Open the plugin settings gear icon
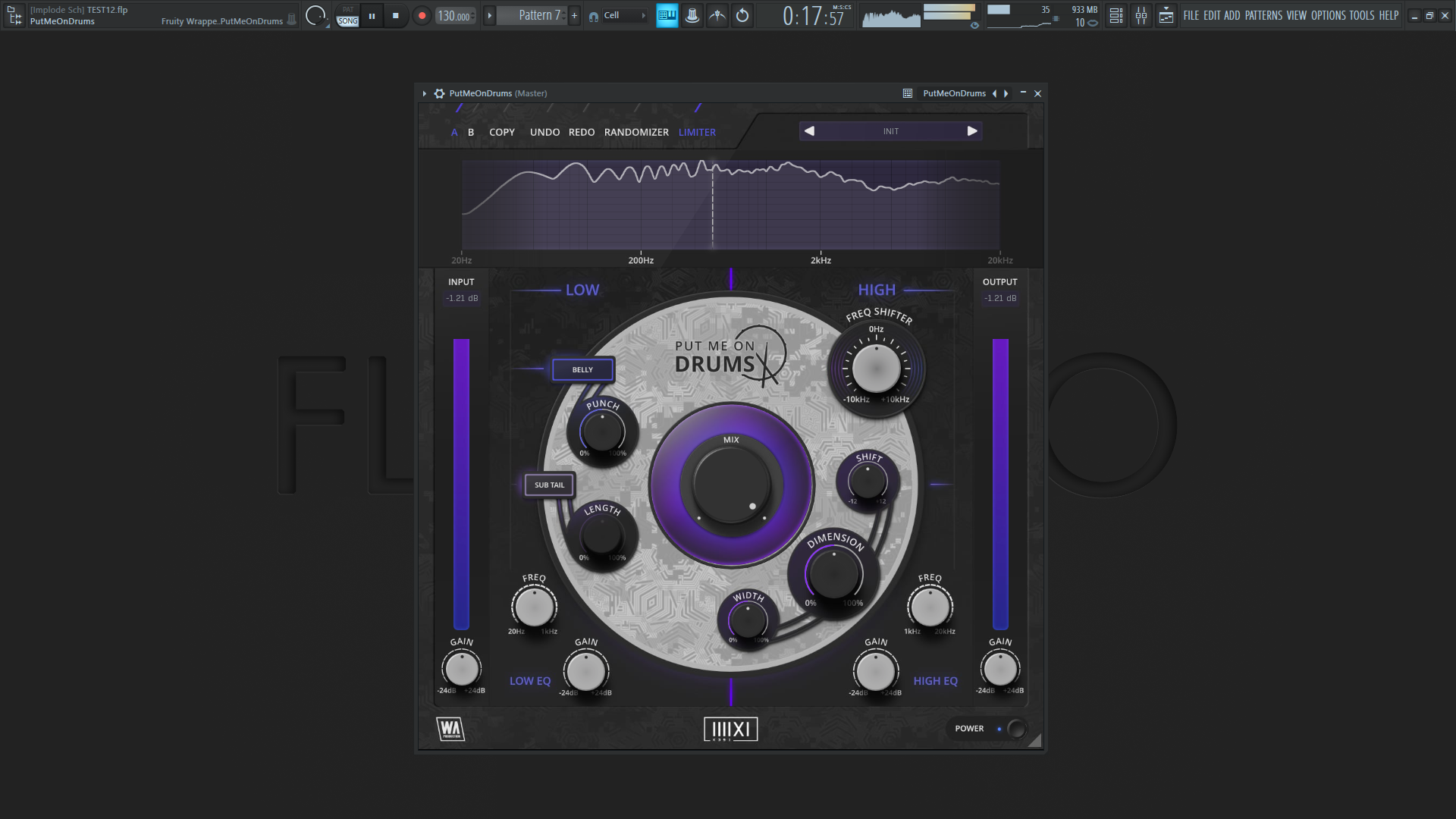 [x=439, y=93]
